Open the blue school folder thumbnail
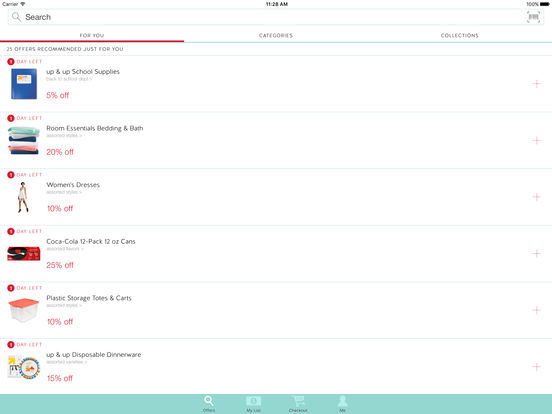 tap(24, 84)
